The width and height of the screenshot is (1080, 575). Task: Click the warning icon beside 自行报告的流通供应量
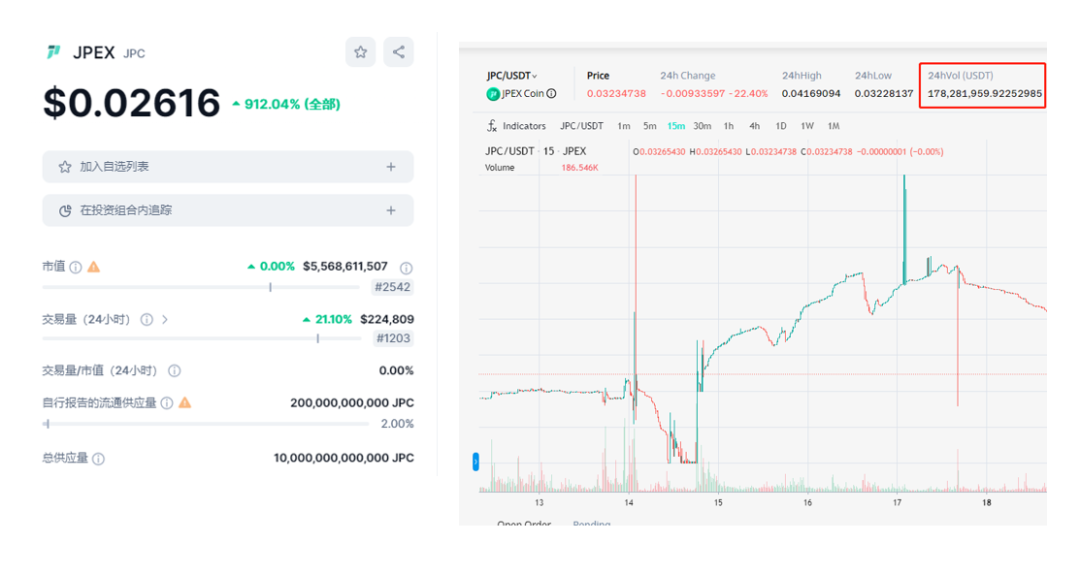coord(184,403)
